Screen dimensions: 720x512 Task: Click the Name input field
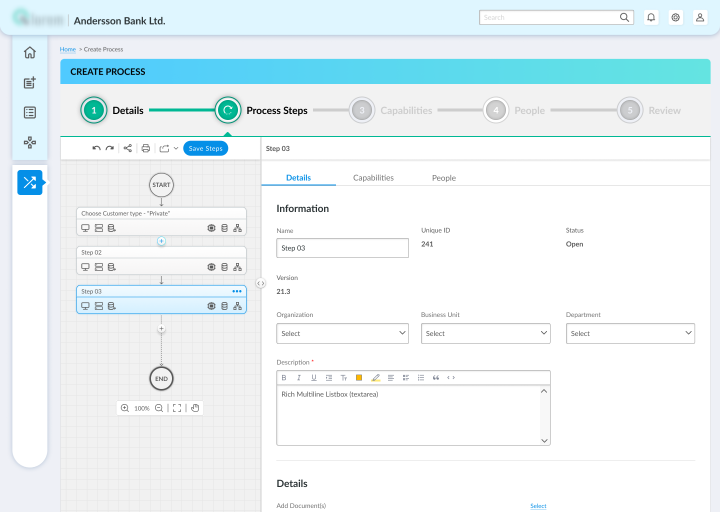click(x=342, y=248)
